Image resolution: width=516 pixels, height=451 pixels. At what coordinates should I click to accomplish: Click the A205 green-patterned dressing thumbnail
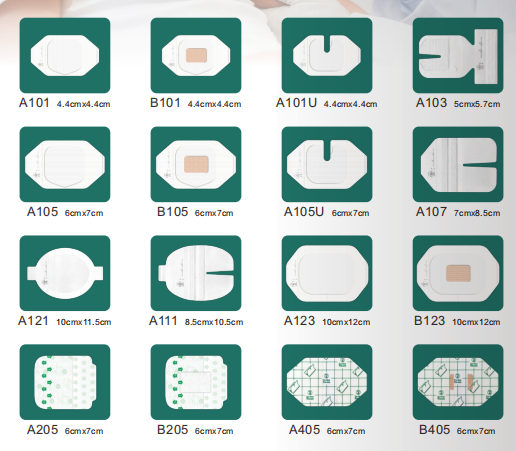click(x=65, y=382)
